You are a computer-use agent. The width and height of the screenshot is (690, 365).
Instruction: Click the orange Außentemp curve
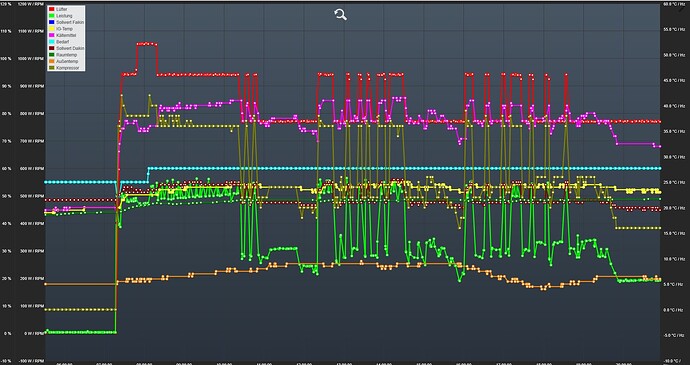pyautogui.click(x=352, y=264)
